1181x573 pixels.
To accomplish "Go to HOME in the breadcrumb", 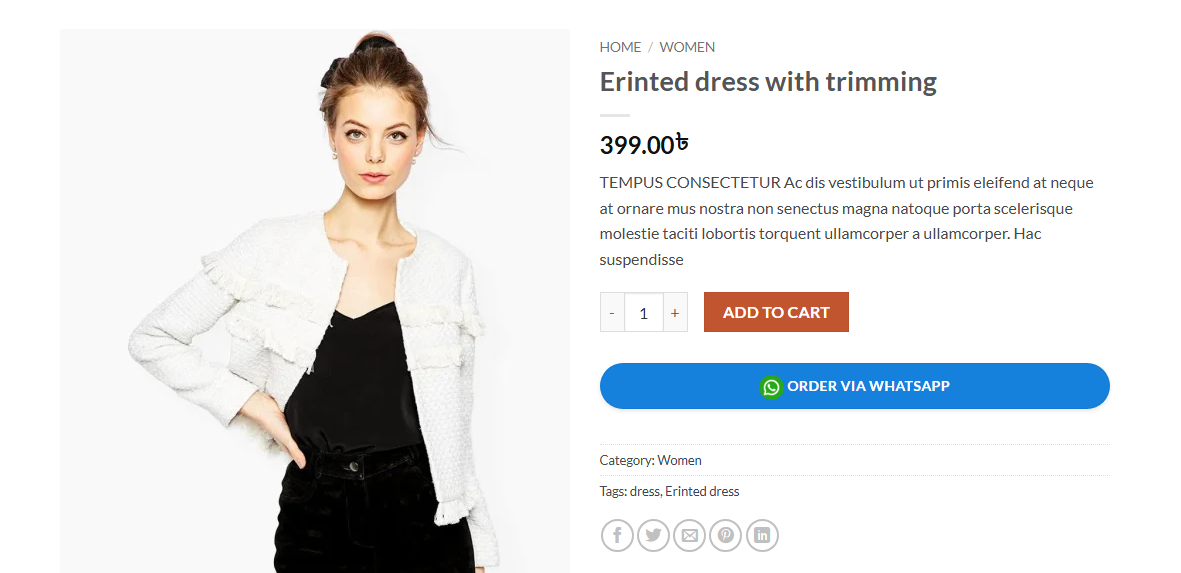I will [620, 47].
